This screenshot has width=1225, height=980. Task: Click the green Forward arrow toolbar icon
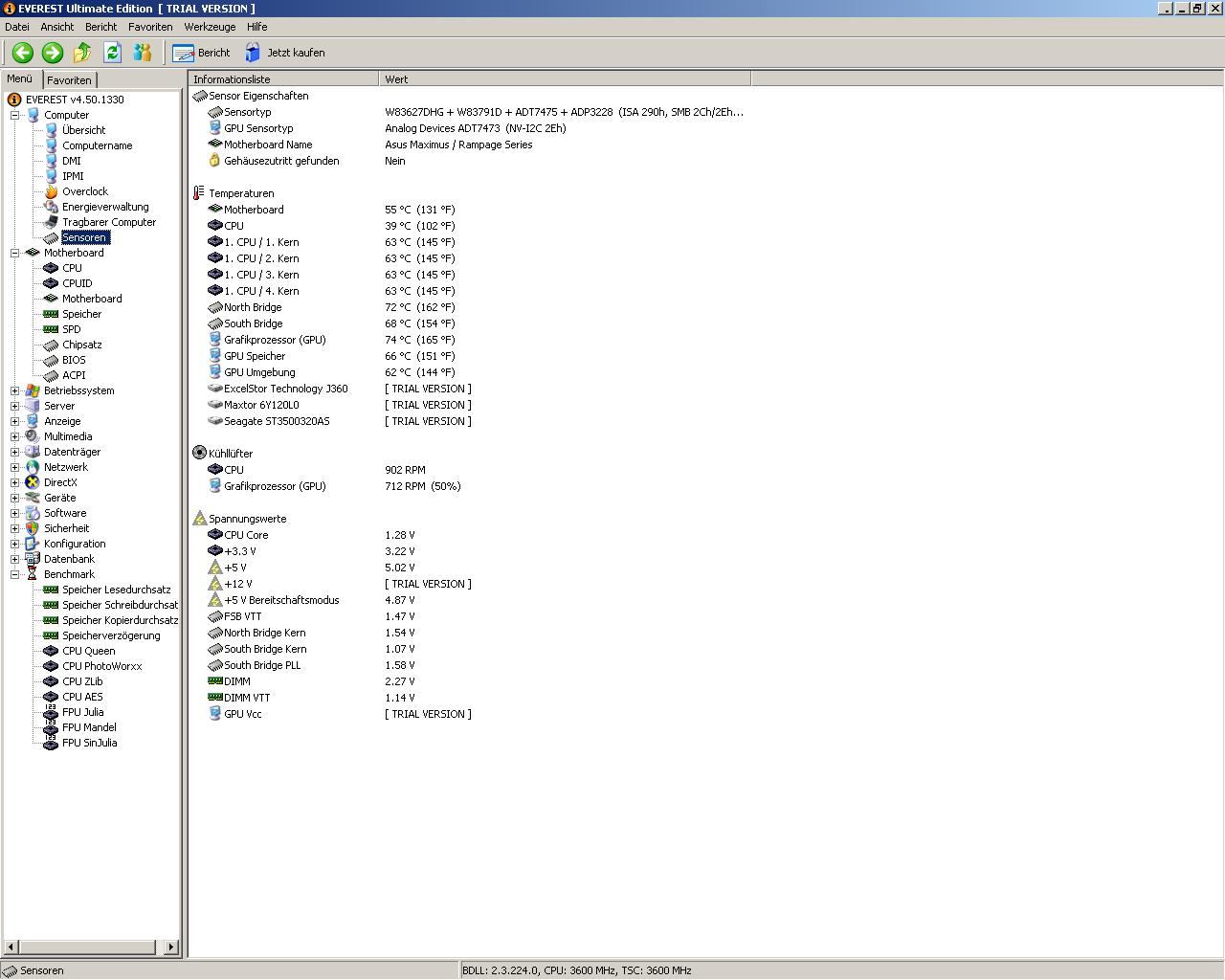[x=53, y=53]
